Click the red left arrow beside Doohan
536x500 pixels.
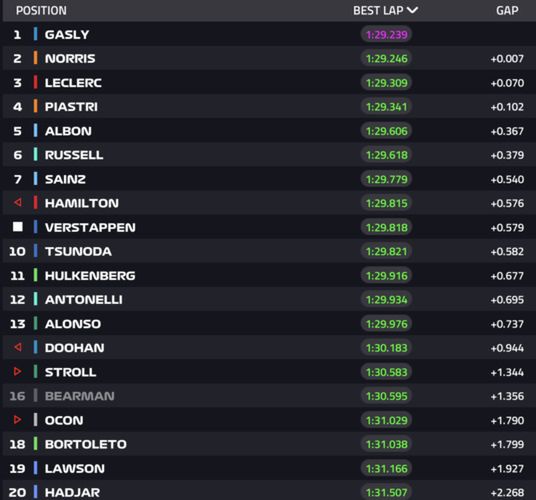pos(18,347)
